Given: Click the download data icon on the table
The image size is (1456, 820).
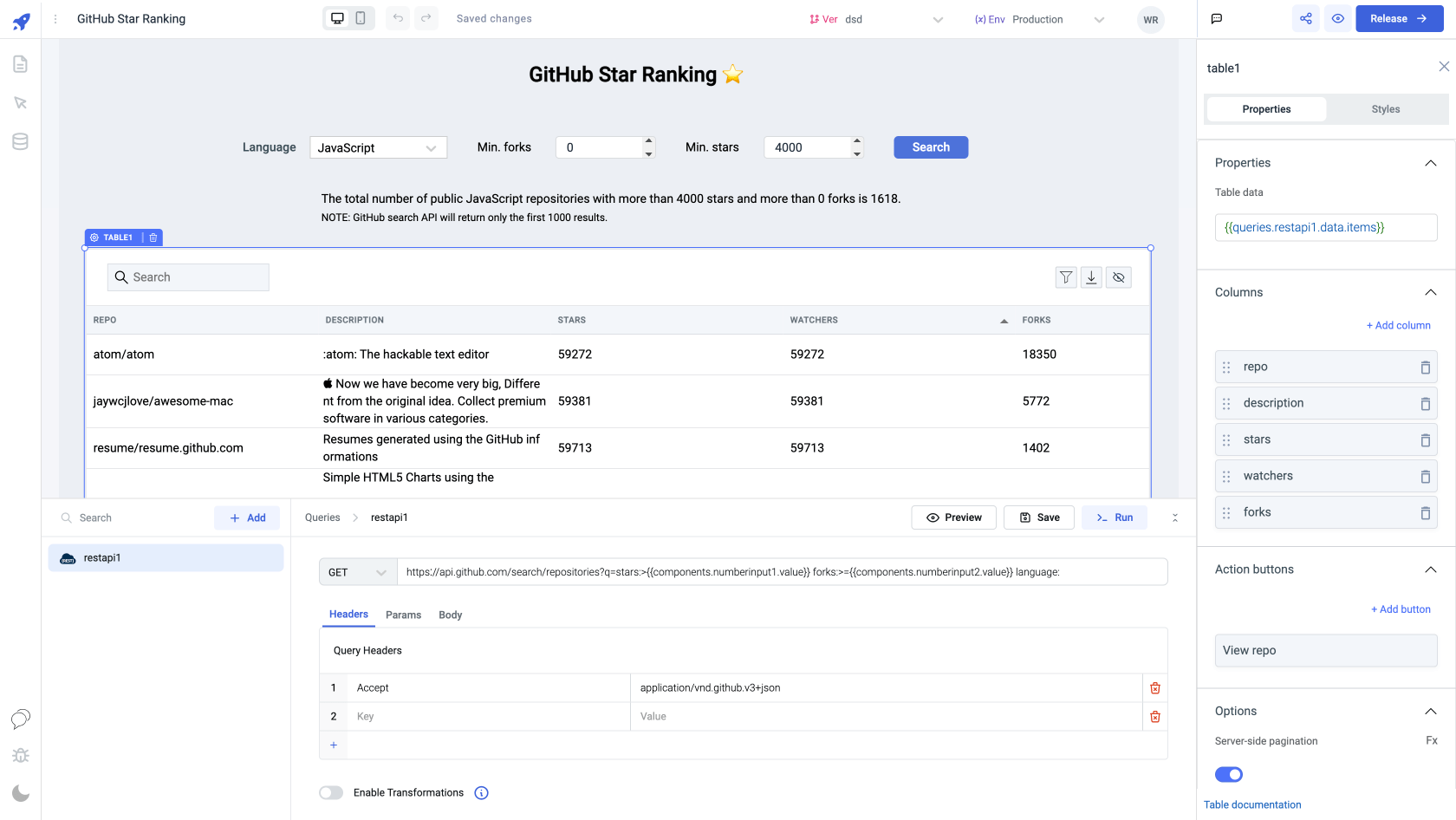Looking at the screenshot, I should click(x=1091, y=277).
